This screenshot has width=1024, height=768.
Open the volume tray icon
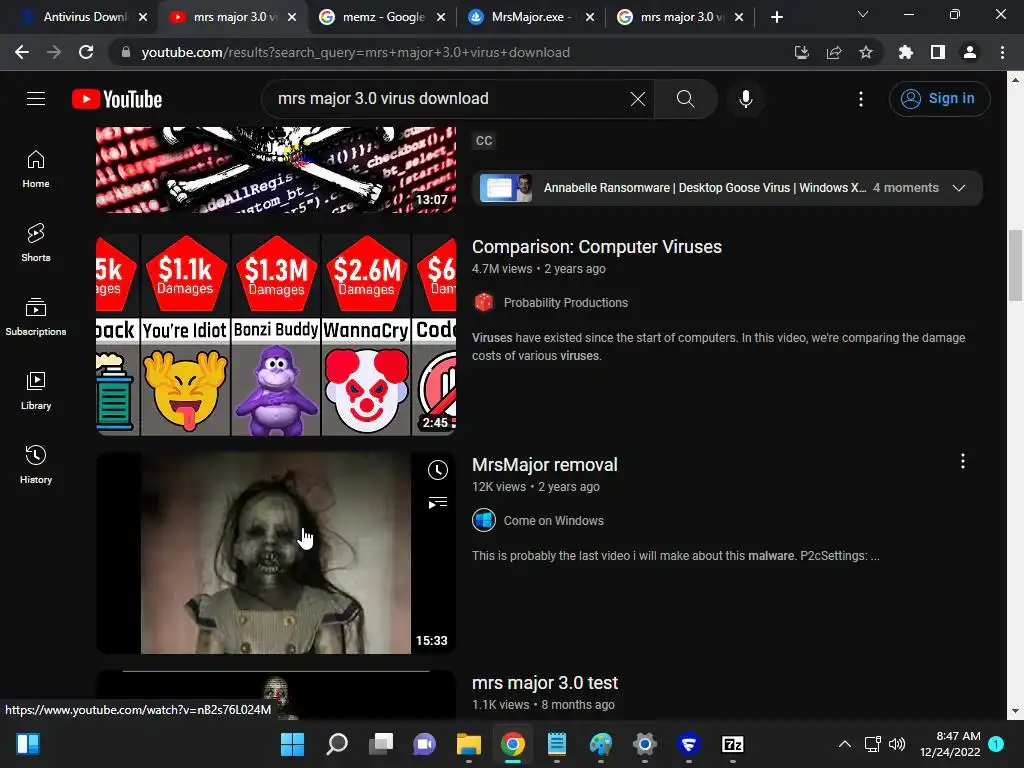click(x=897, y=744)
